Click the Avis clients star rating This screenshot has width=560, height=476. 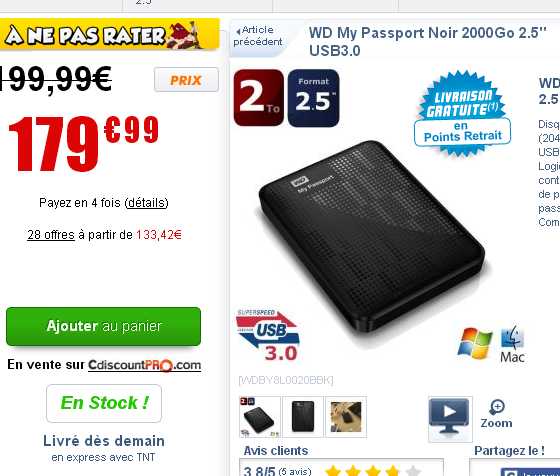(372, 470)
